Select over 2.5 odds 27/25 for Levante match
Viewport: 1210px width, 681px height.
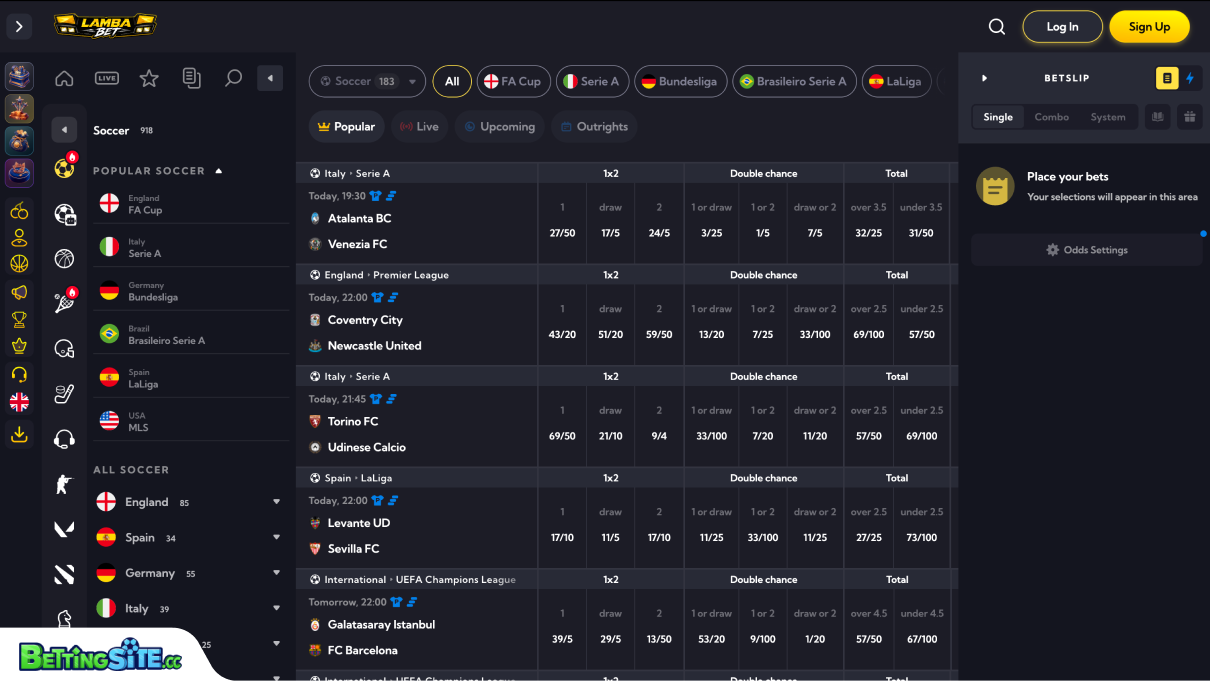(868, 537)
